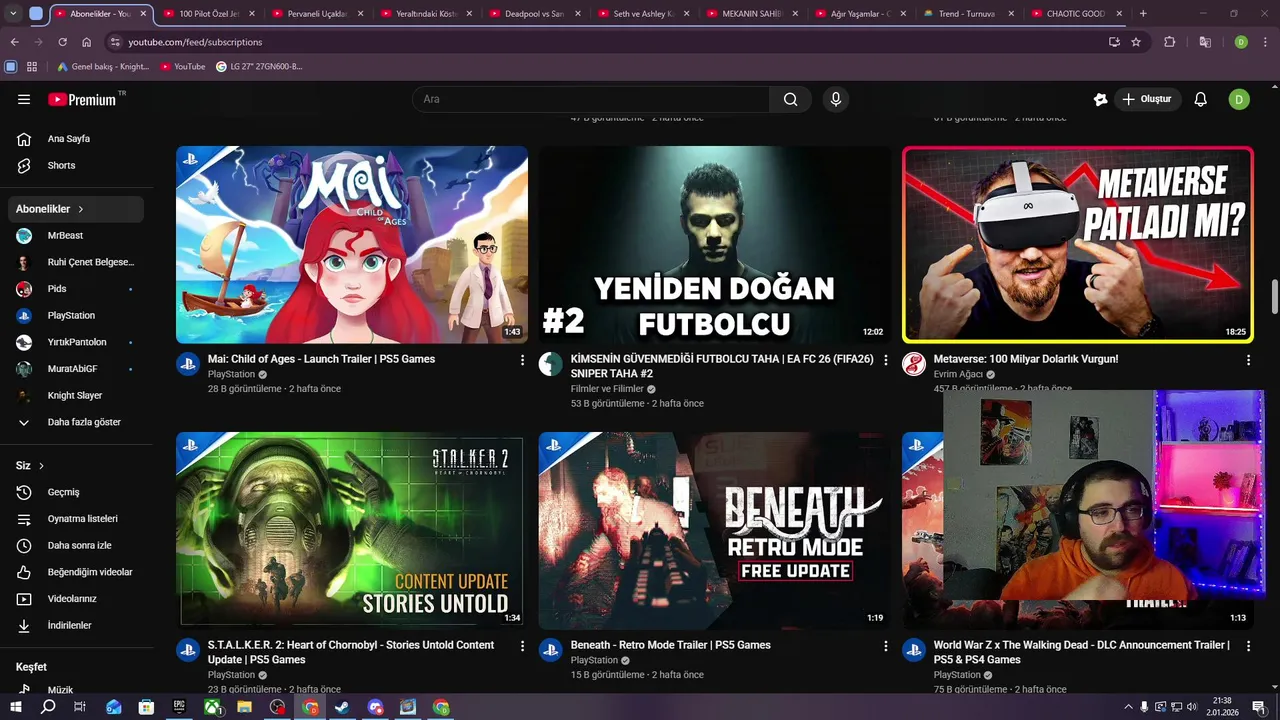The image size is (1280, 720).
Task: Open İndirilenler downloads
Action: (78, 625)
